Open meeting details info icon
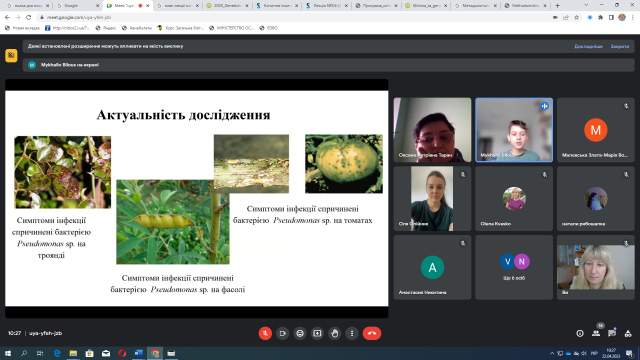 click(x=580, y=333)
